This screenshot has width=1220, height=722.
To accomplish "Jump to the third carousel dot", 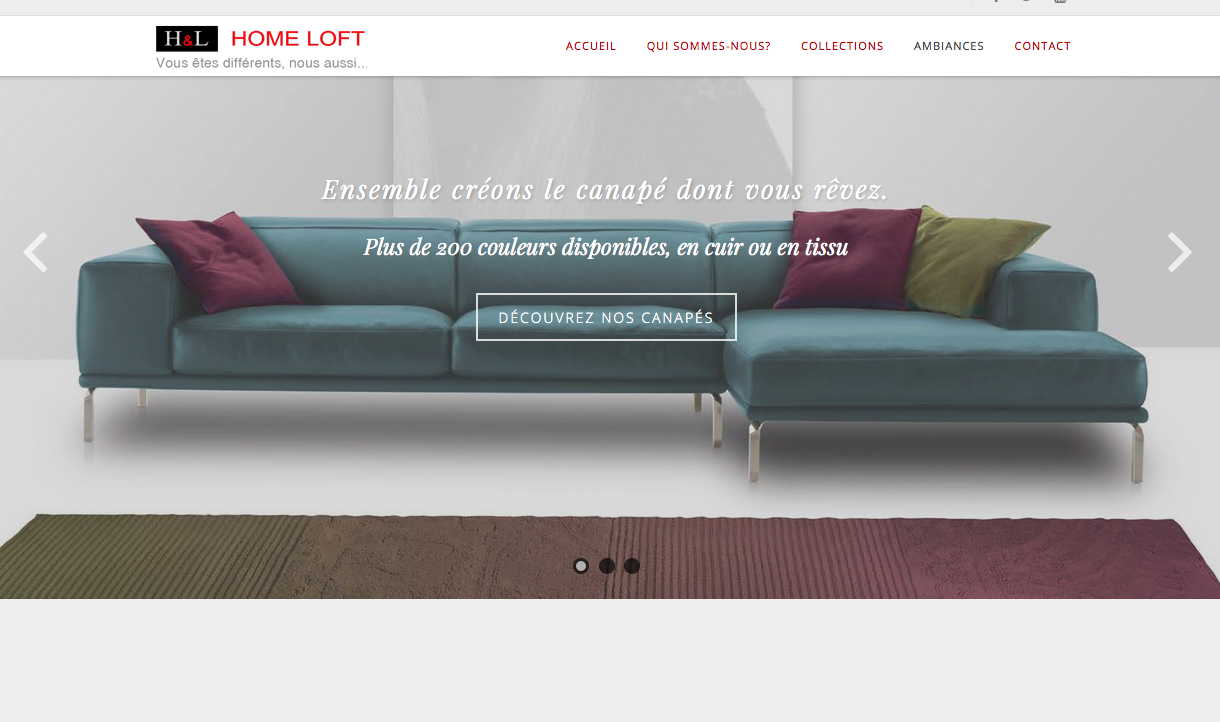I will coord(631,566).
